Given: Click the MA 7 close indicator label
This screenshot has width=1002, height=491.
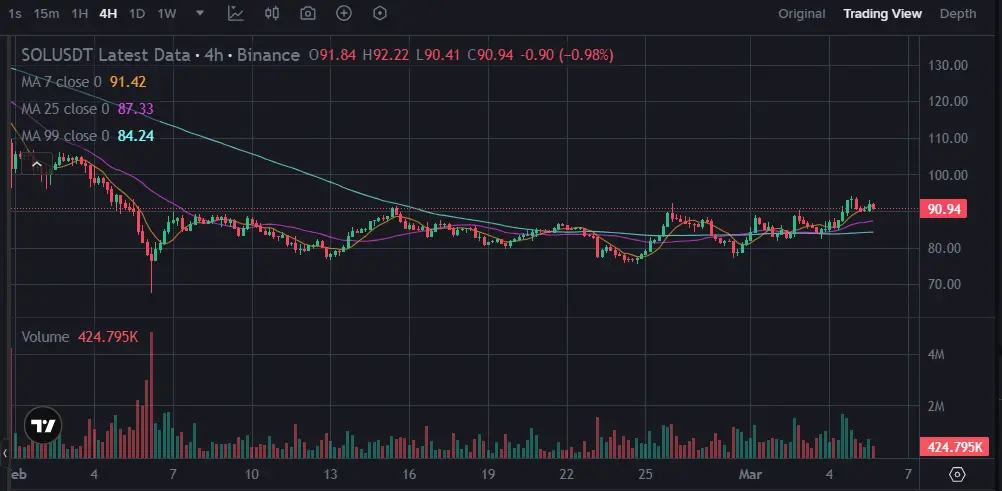Looking at the screenshot, I should click(x=62, y=82).
